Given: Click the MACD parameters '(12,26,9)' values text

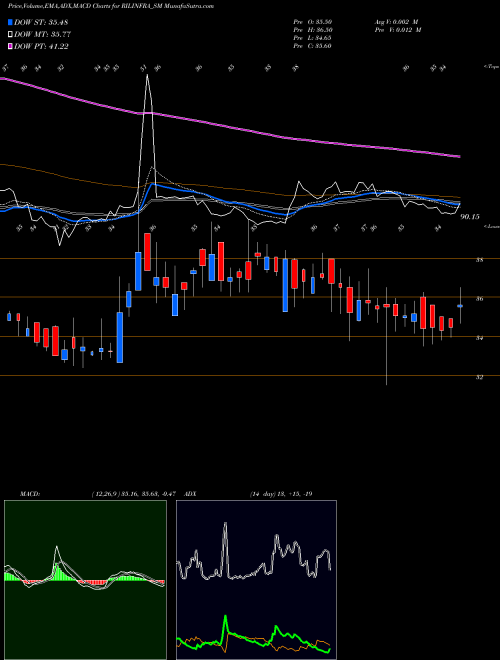Looking at the screenshot, I should pos(136,494).
